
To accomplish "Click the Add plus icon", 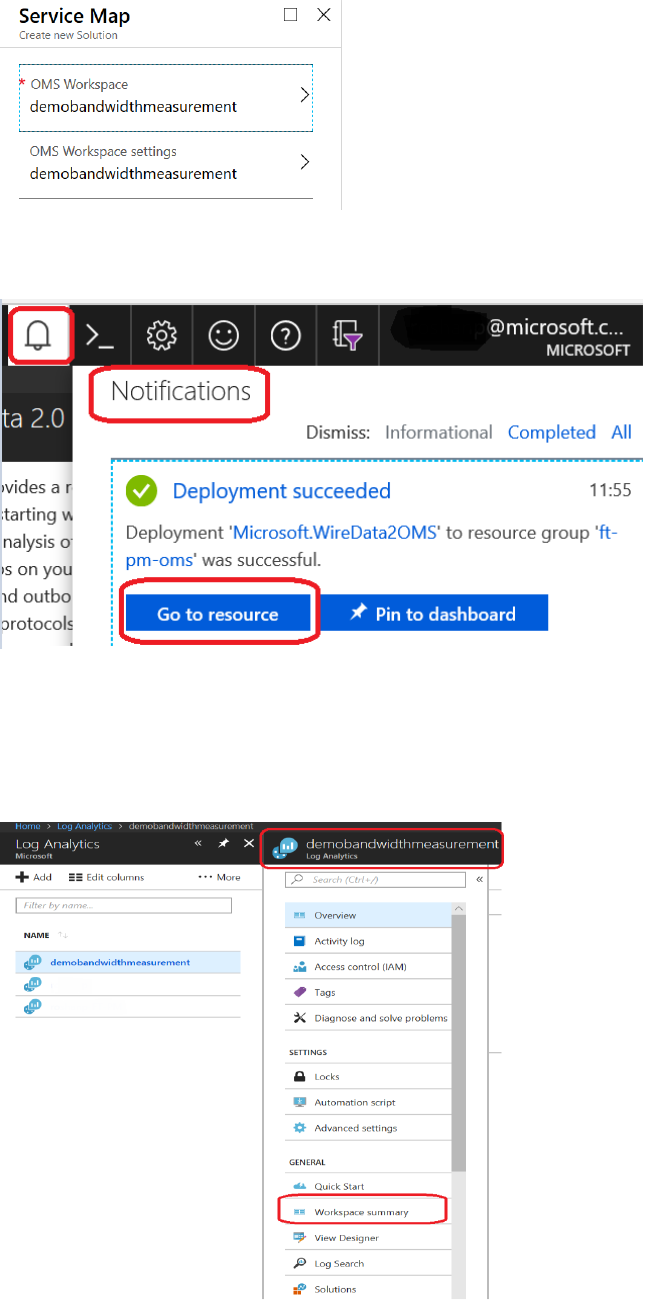I will tap(22, 877).
